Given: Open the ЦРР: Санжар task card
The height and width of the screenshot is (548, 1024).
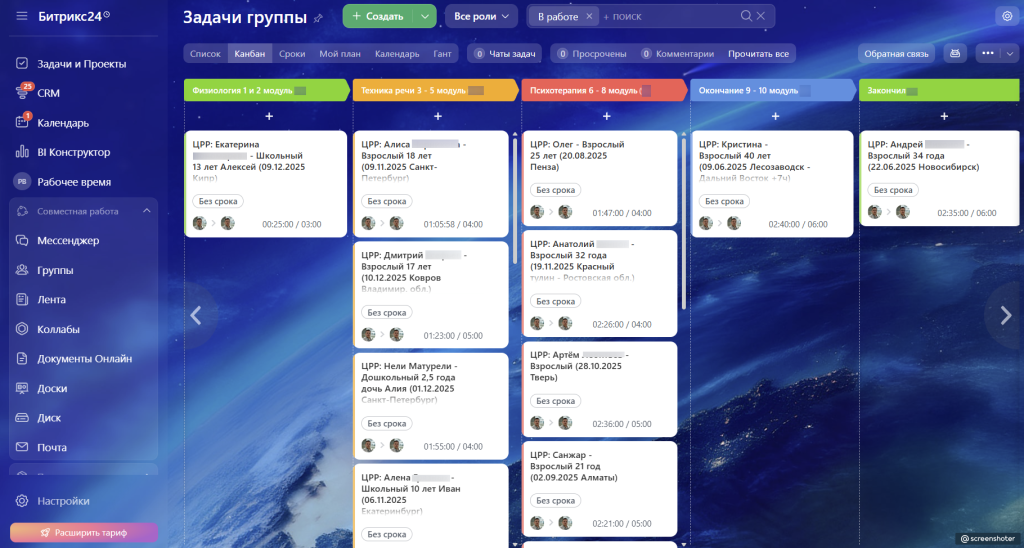Looking at the screenshot, I should click(600, 489).
